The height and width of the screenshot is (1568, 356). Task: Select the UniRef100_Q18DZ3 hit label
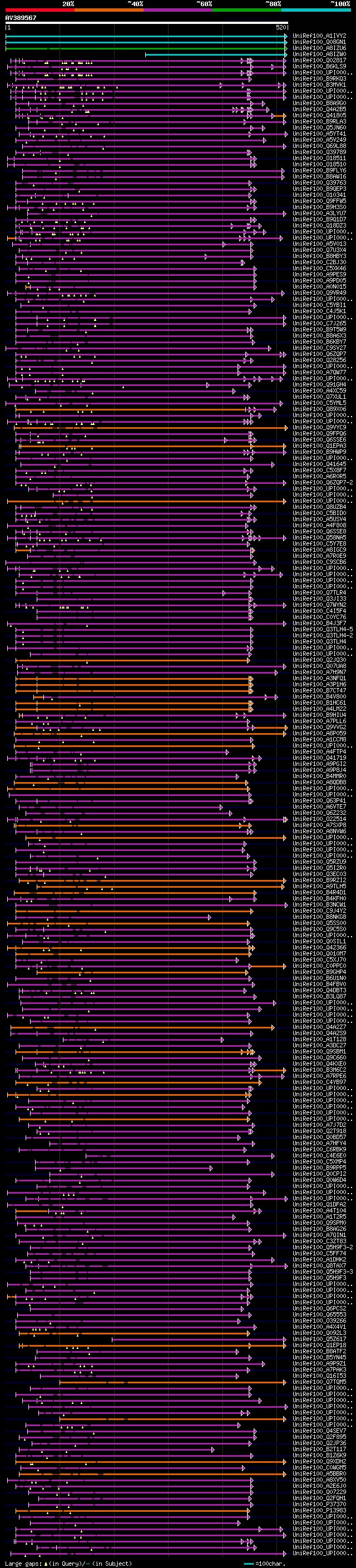point(319,226)
